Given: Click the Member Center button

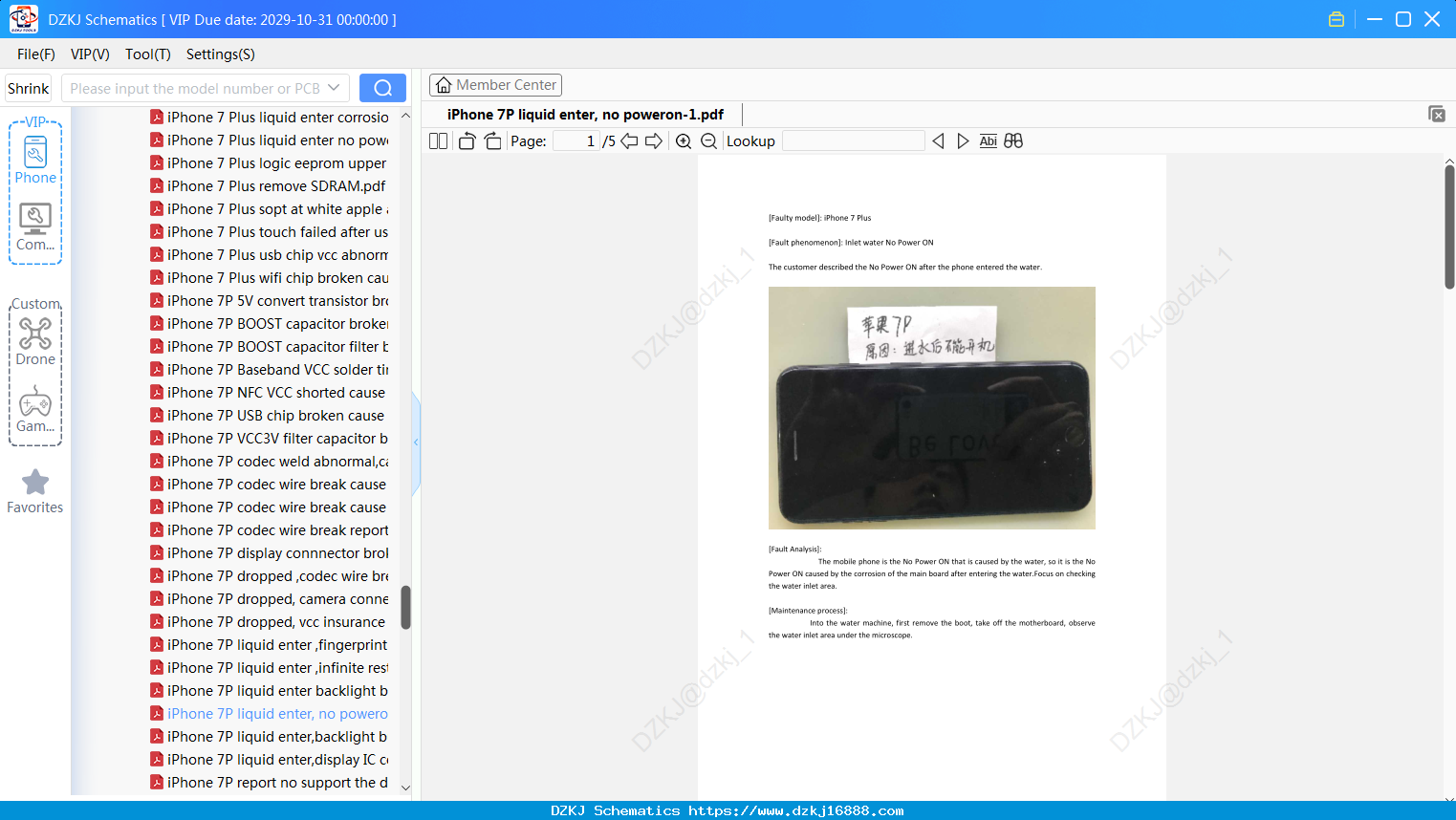Looking at the screenshot, I should pos(495,85).
